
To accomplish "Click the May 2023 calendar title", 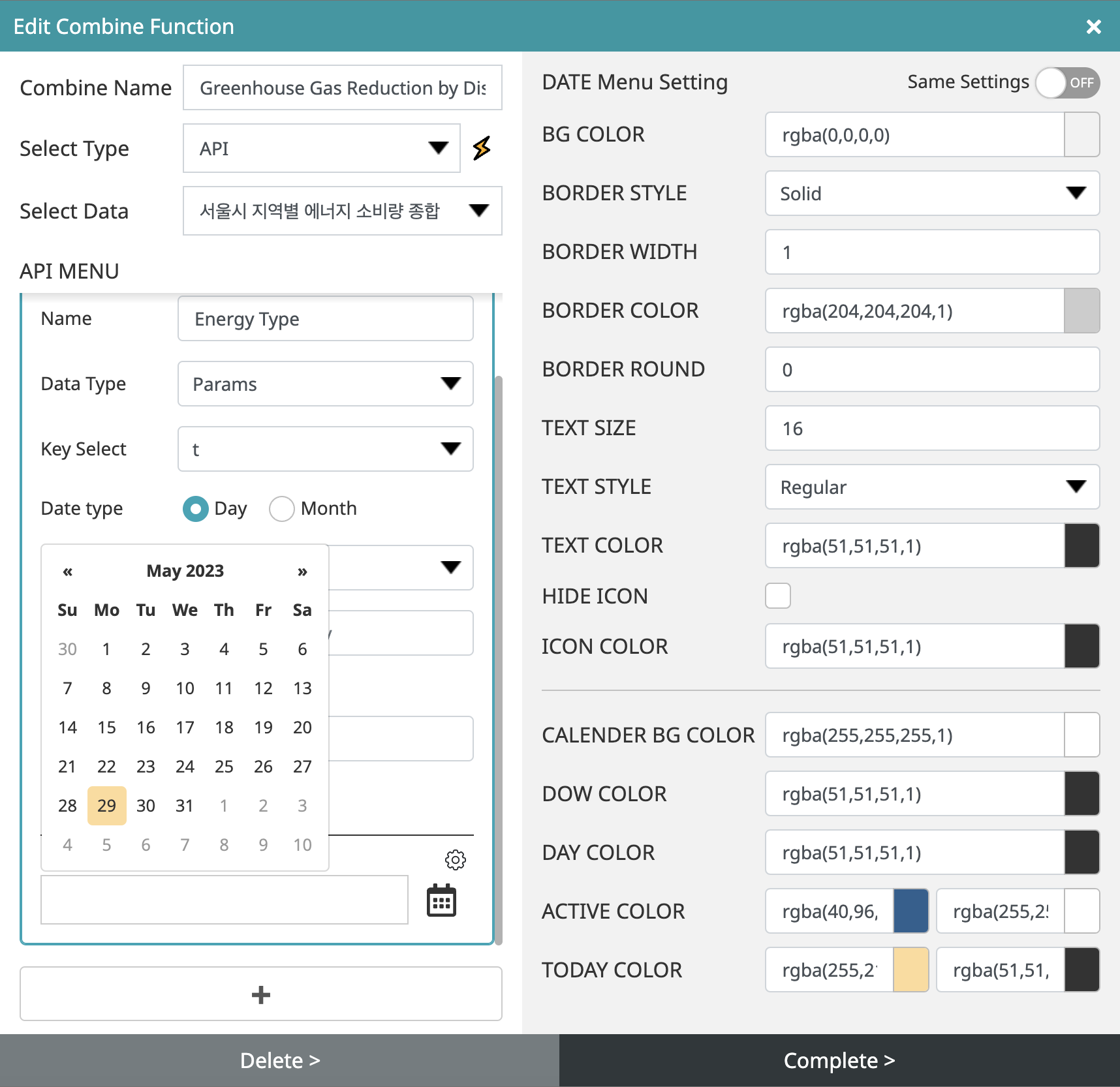I will point(185,571).
